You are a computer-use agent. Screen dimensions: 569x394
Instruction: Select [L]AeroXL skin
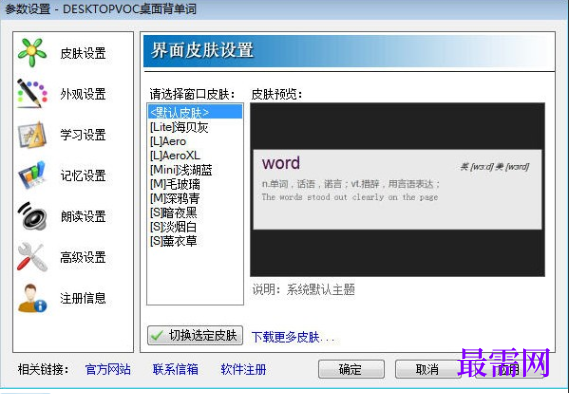pos(195,156)
